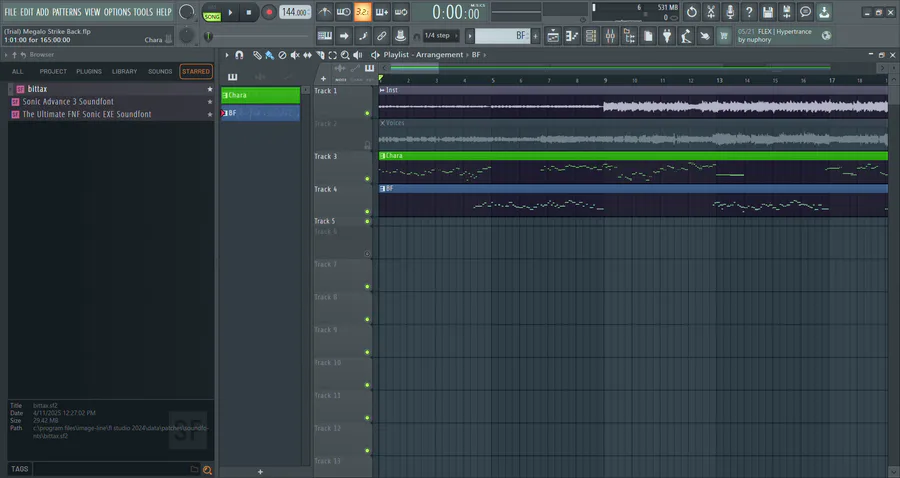Image resolution: width=900 pixels, height=478 pixels.
Task: Switch to STARRED browser tab
Action: 196,72
